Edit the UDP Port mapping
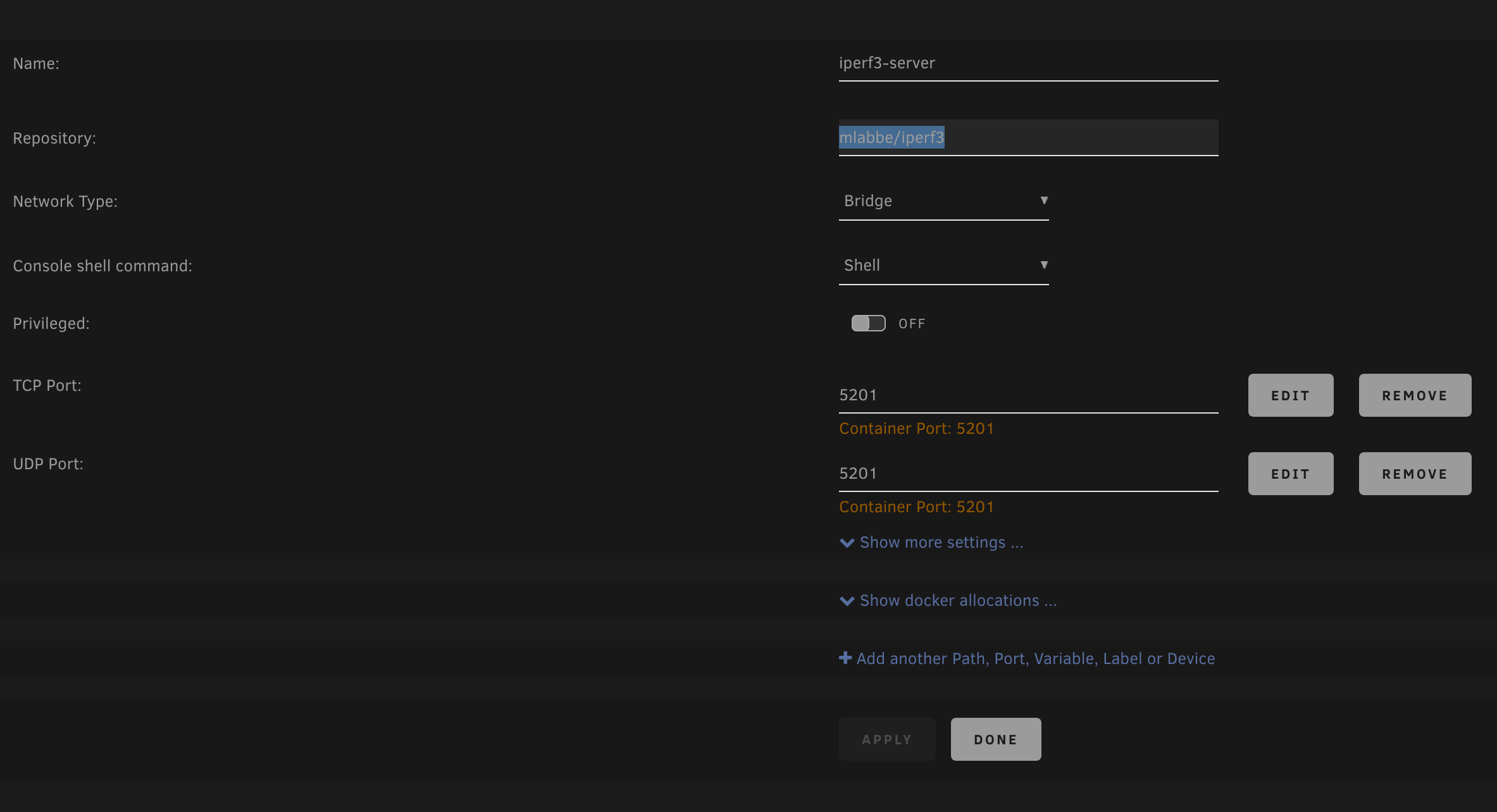The height and width of the screenshot is (812, 1497). (x=1290, y=473)
